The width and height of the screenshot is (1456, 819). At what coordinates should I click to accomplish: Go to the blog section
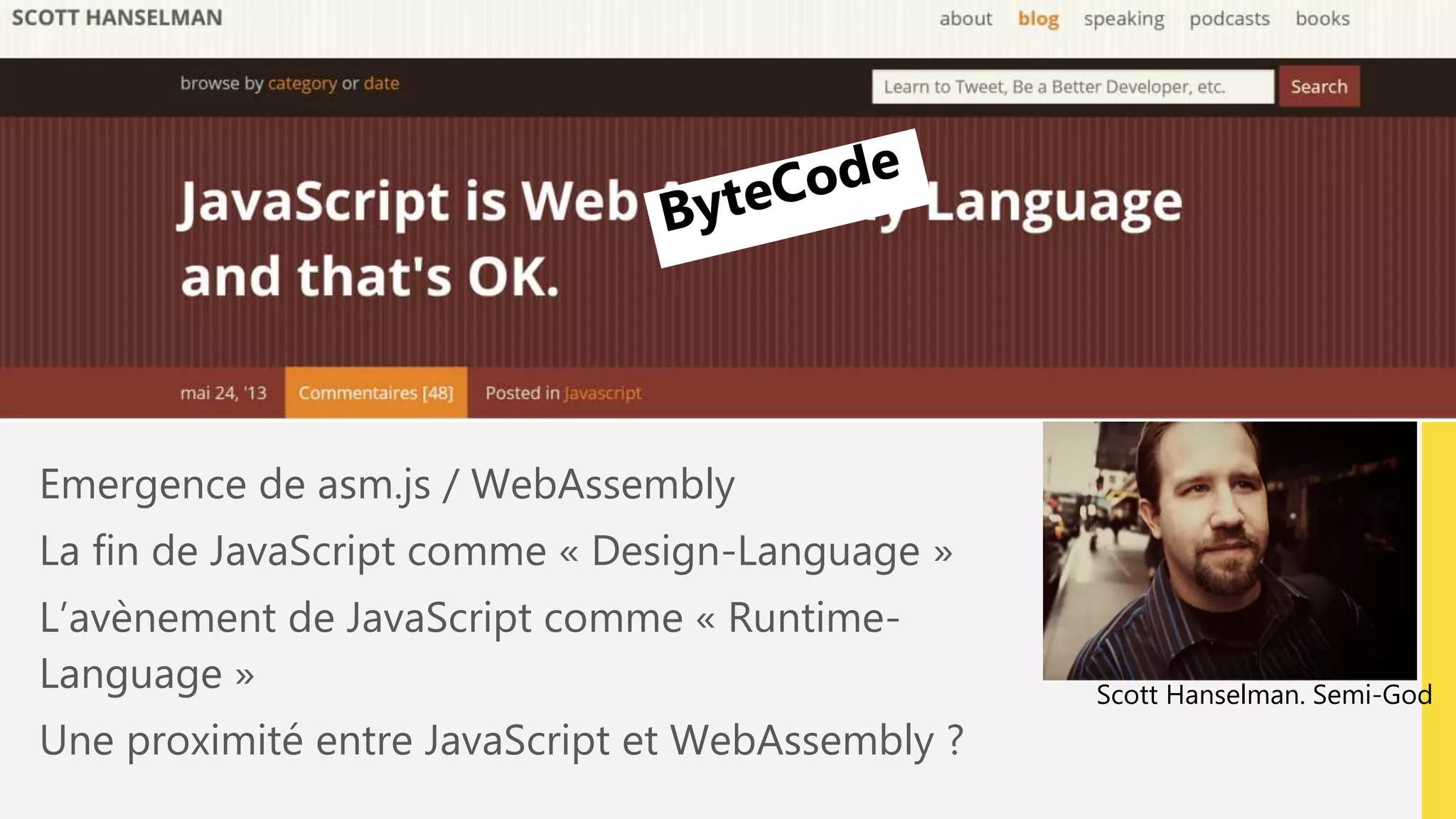1038,18
